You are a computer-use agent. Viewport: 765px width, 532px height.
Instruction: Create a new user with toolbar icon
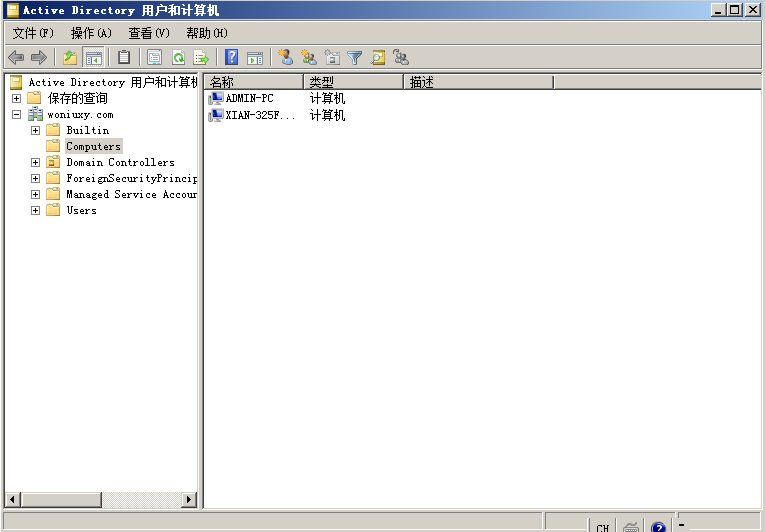[x=285, y=57]
